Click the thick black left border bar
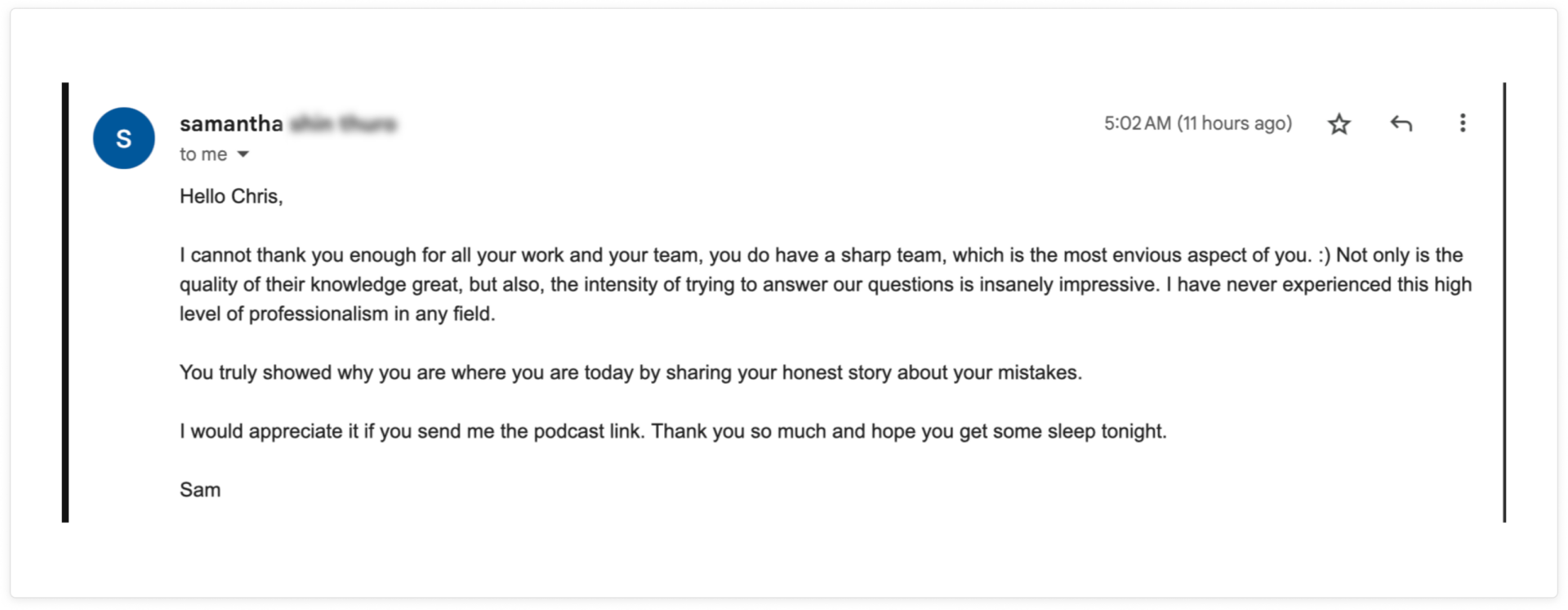Viewport: 1568px width, 610px height. [x=65, y=302]
